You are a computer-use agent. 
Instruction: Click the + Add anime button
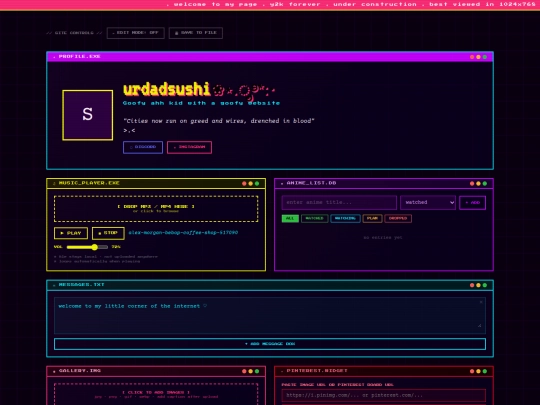[x=472, y=202]
